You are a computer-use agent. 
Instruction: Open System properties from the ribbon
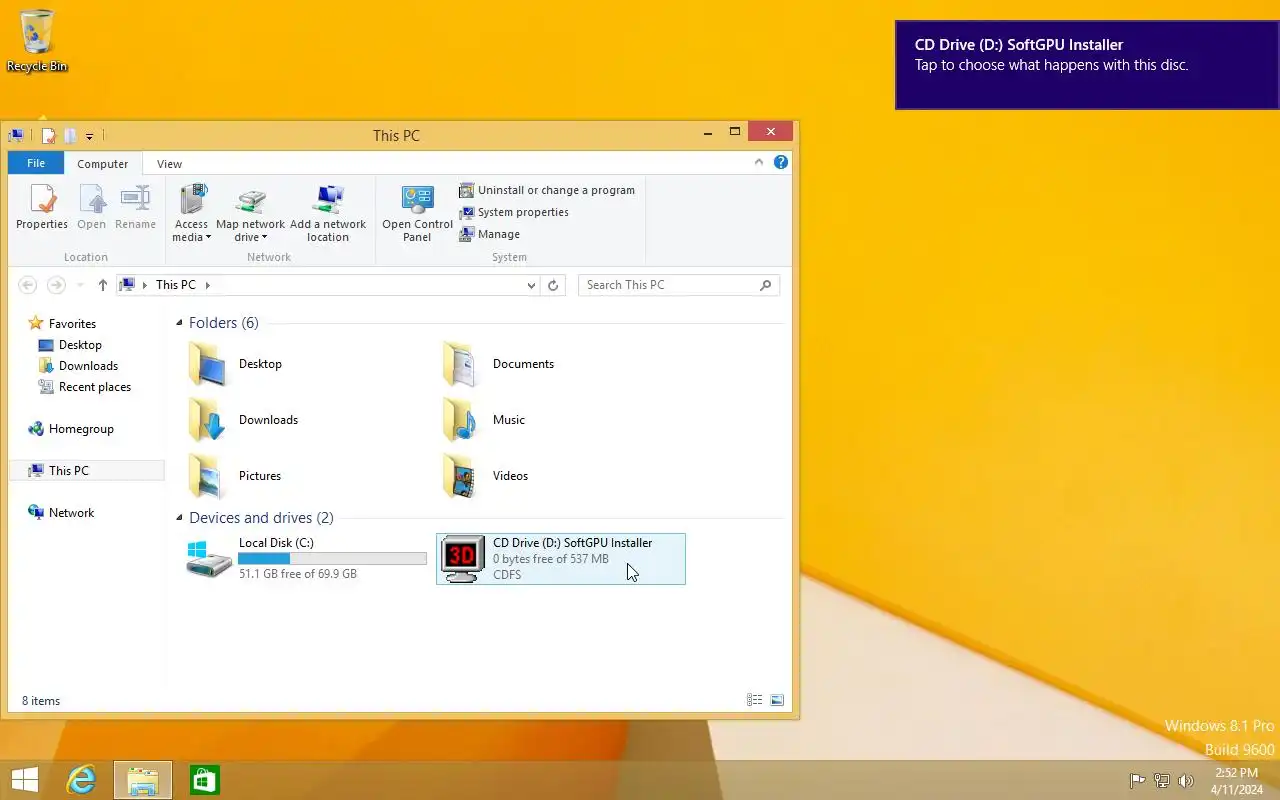pyautogui.click(x=514, y=212)
